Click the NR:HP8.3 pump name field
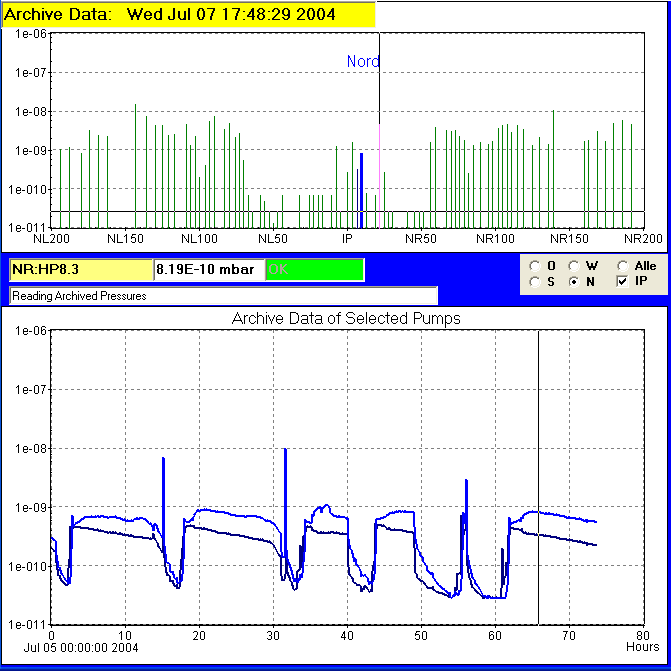 (81, 270)
